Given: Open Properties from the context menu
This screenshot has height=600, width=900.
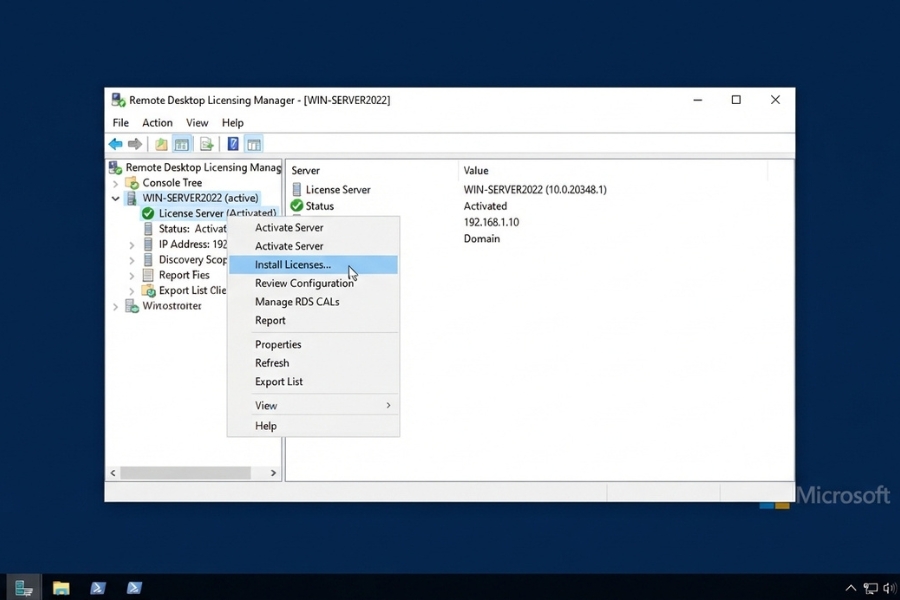Looking at the screenshot, I should click(x=313, y=344).
